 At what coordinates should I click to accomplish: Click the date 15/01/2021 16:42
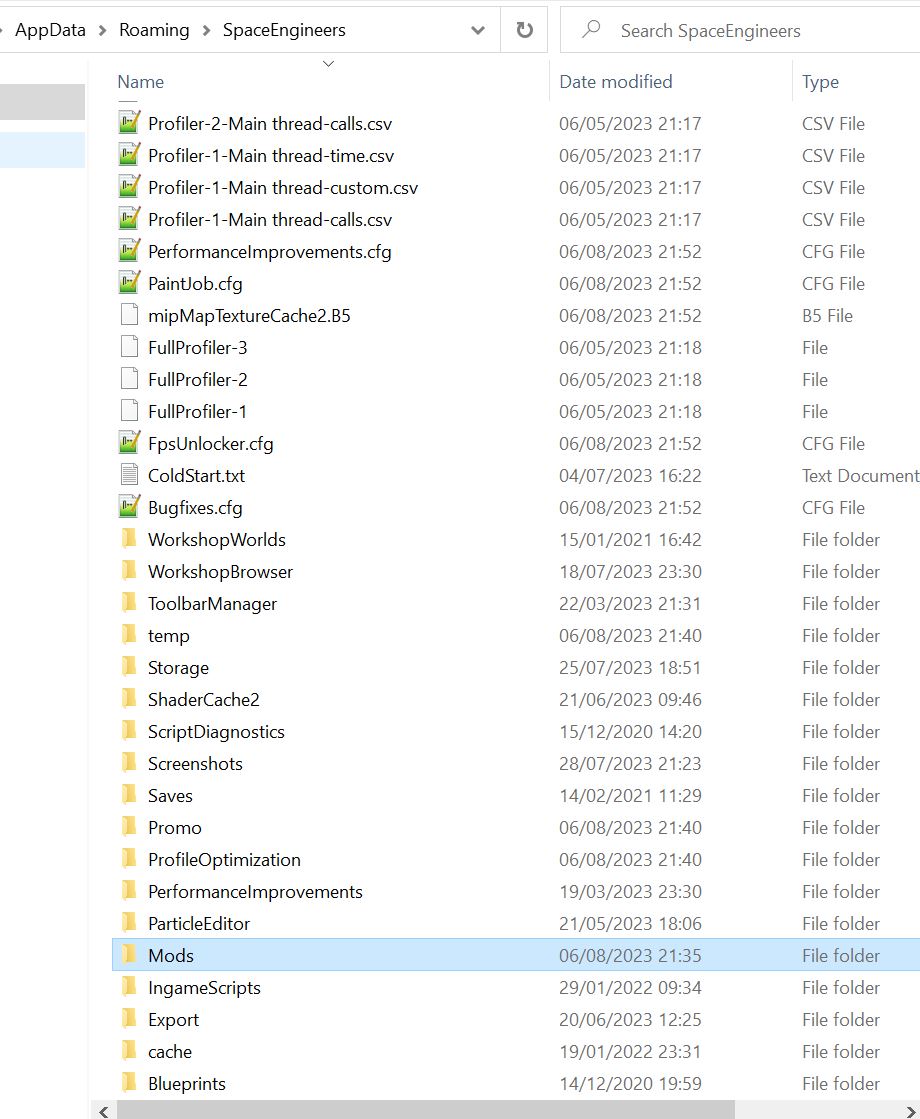click(630, 540)
